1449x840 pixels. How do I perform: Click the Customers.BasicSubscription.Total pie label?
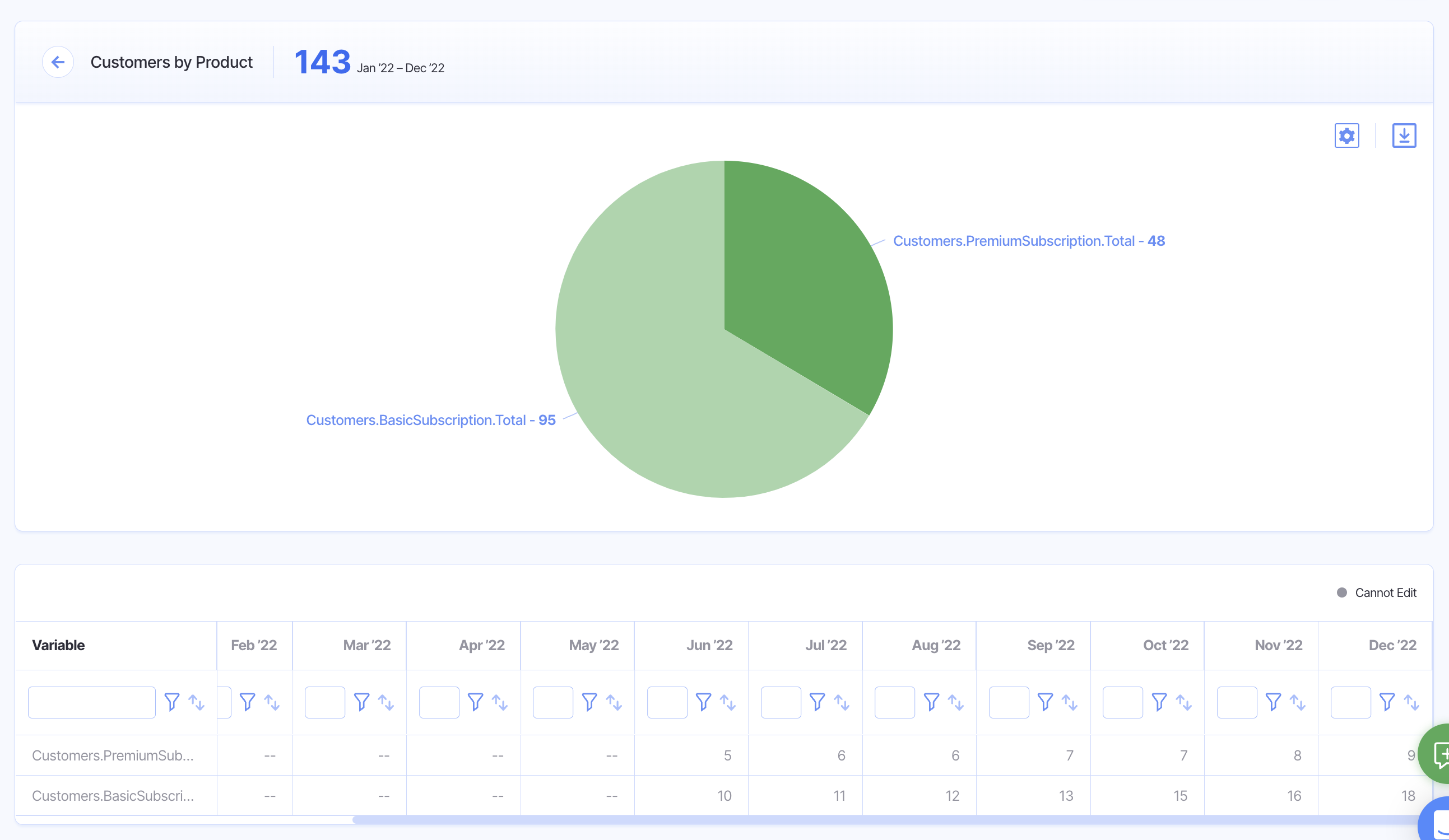431,421
